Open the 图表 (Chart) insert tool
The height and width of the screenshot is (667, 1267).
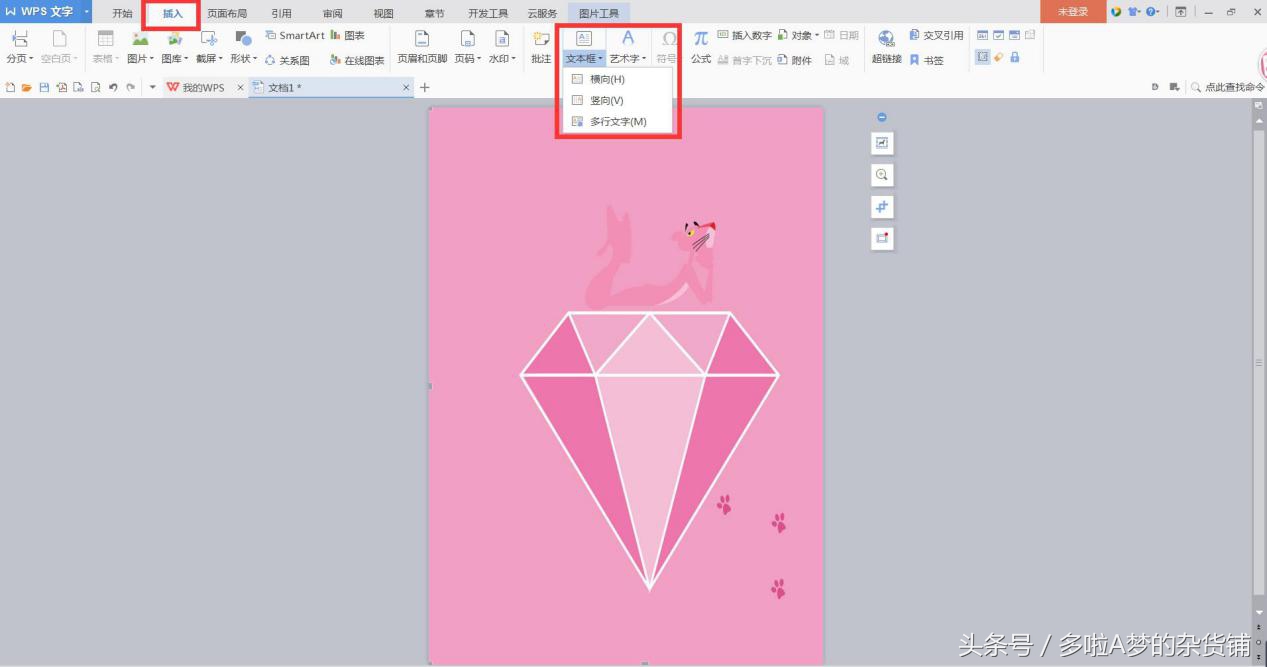[350, 35]
